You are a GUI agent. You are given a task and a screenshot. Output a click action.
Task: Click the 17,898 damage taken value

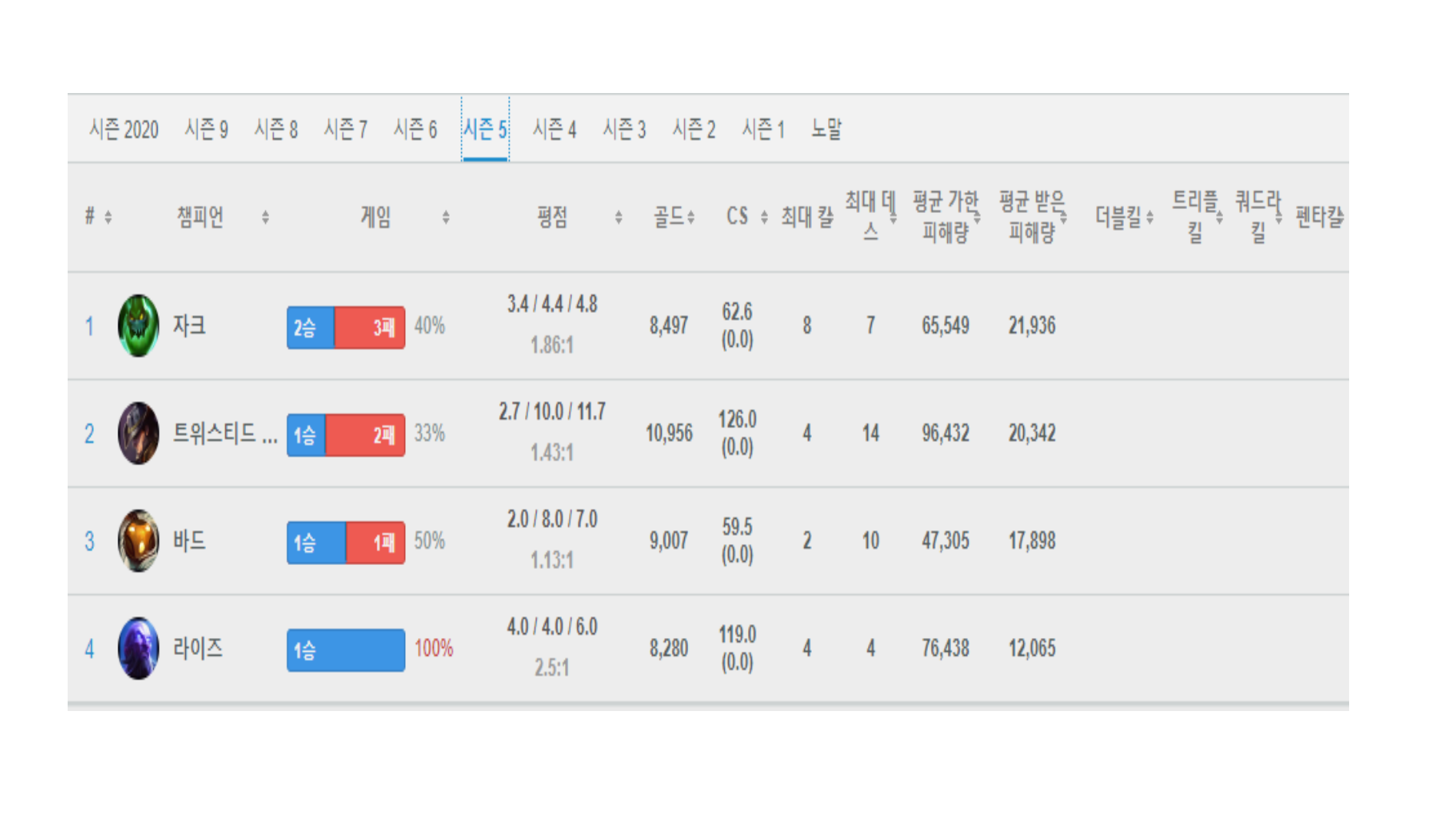[1032, 541]
